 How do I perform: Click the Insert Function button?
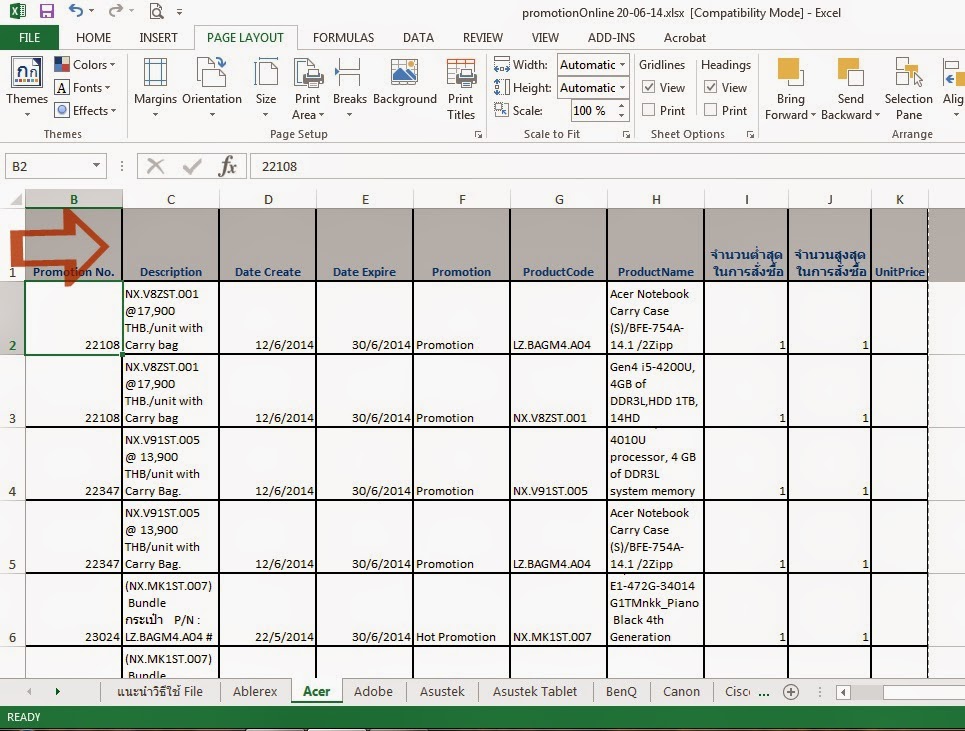tap(228, 166)
